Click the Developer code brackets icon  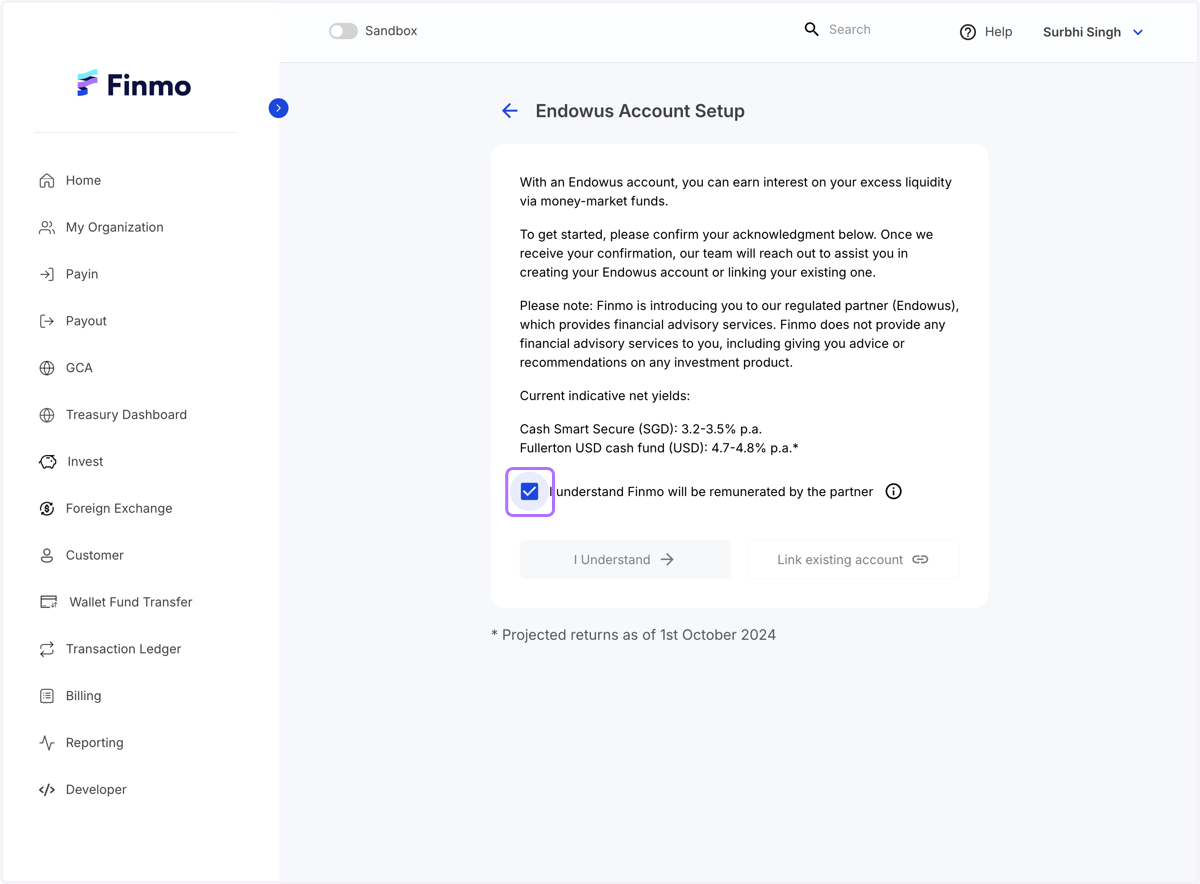(x=47, y=790)
